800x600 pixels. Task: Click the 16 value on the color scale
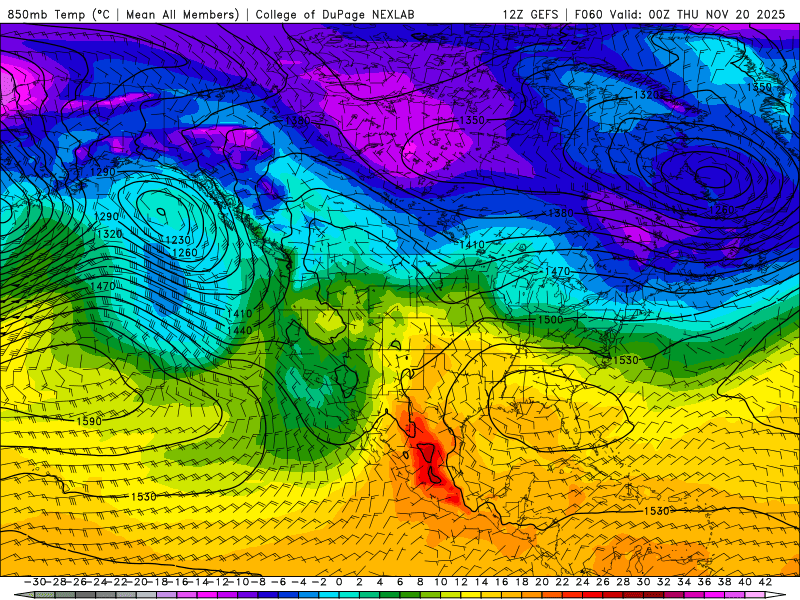click(502, 582)
